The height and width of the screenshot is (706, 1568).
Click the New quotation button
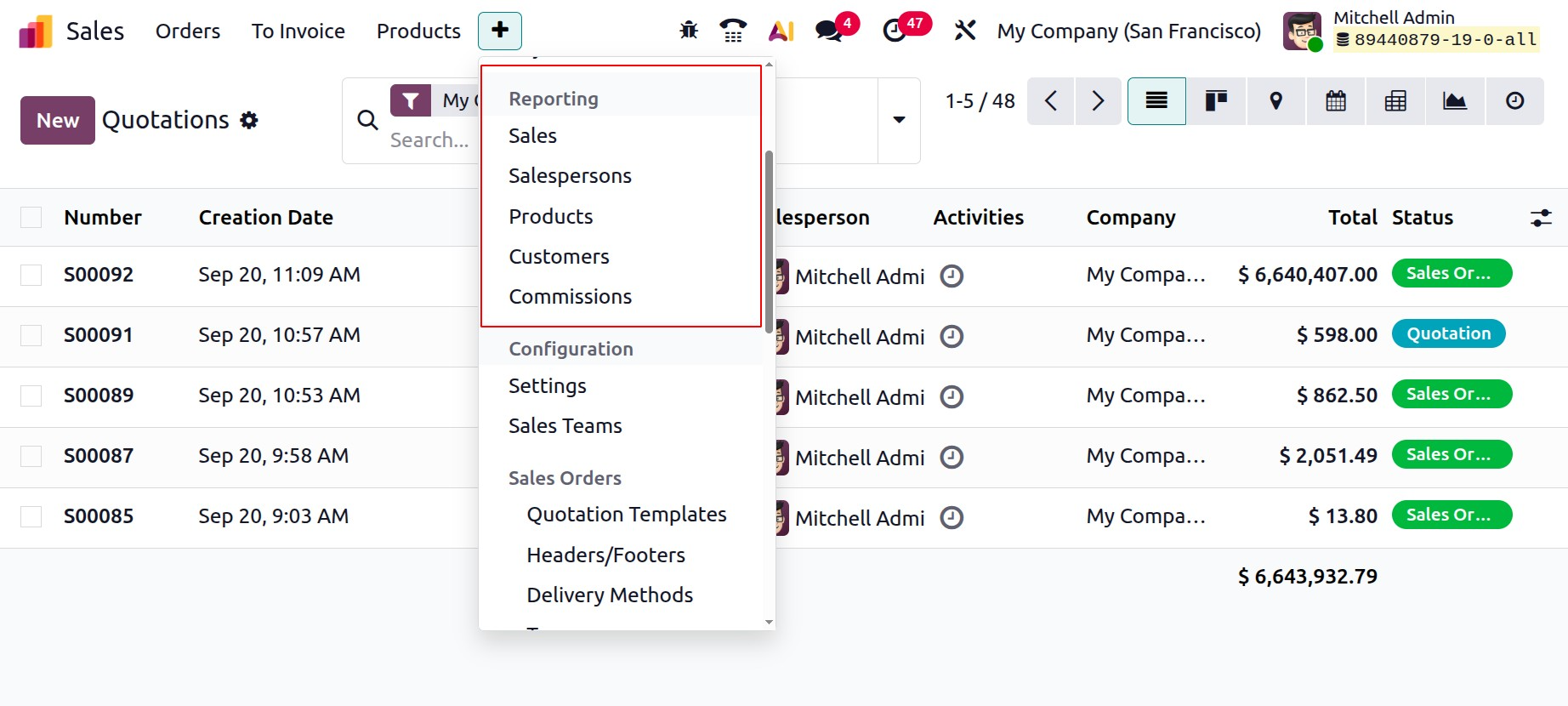tap(57, 121)
